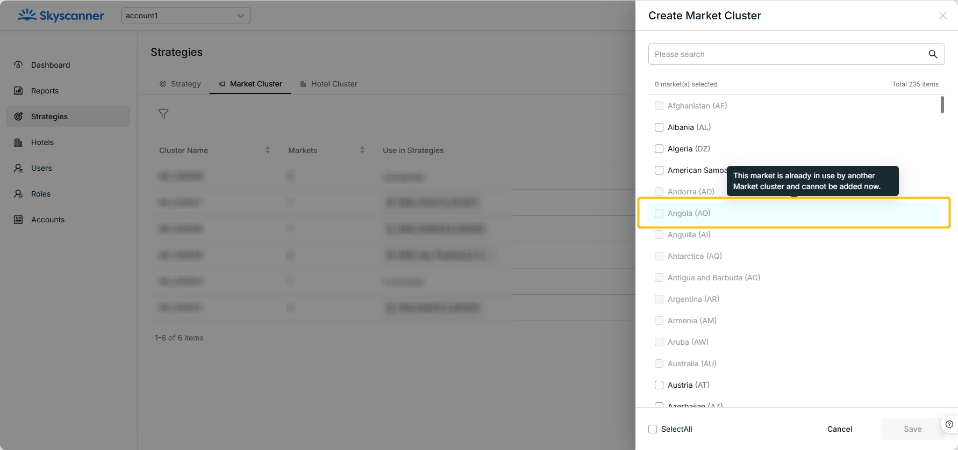Open the filter funnel icon
The width and height of the screenshot is (958, 450).
(163, 114)
